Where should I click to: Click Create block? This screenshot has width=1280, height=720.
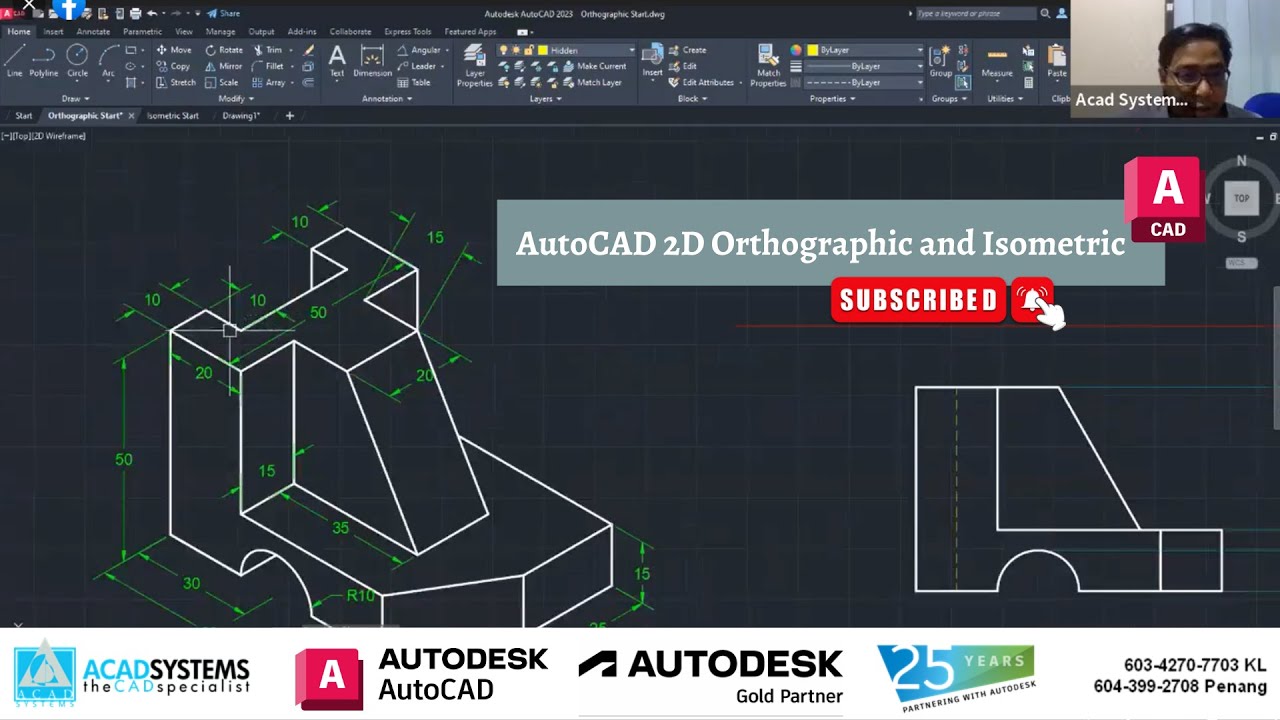(686, 50)
